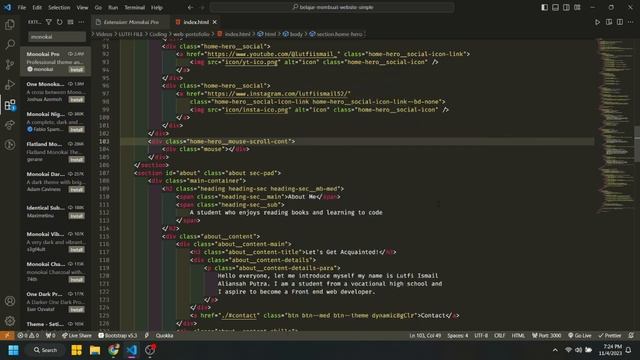This screenshot has height=360, width=640.
Task: Select body breadcrumb element
Action: point(293,34)
